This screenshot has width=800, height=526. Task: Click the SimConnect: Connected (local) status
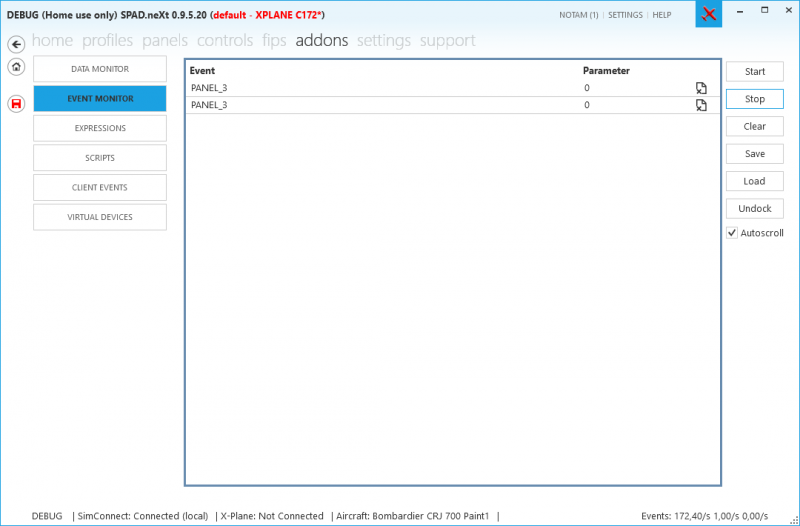[143, 516]
